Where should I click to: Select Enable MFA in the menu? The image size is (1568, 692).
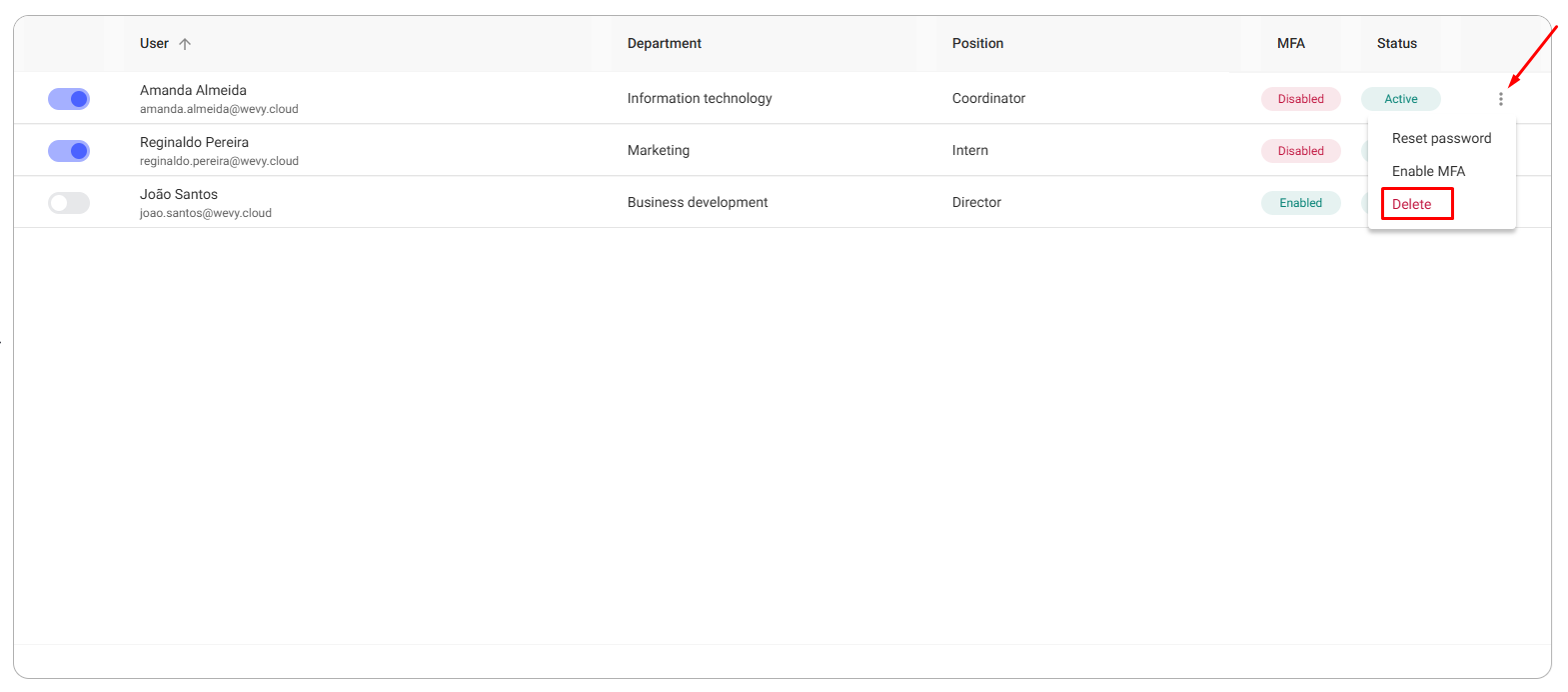click(1428, 171)
